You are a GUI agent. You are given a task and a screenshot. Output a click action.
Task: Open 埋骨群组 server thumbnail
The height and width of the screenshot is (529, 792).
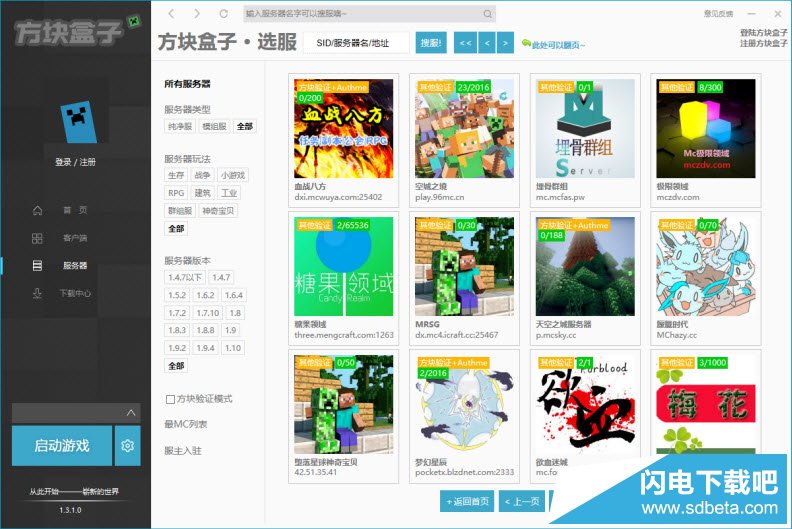click(585, 128)
